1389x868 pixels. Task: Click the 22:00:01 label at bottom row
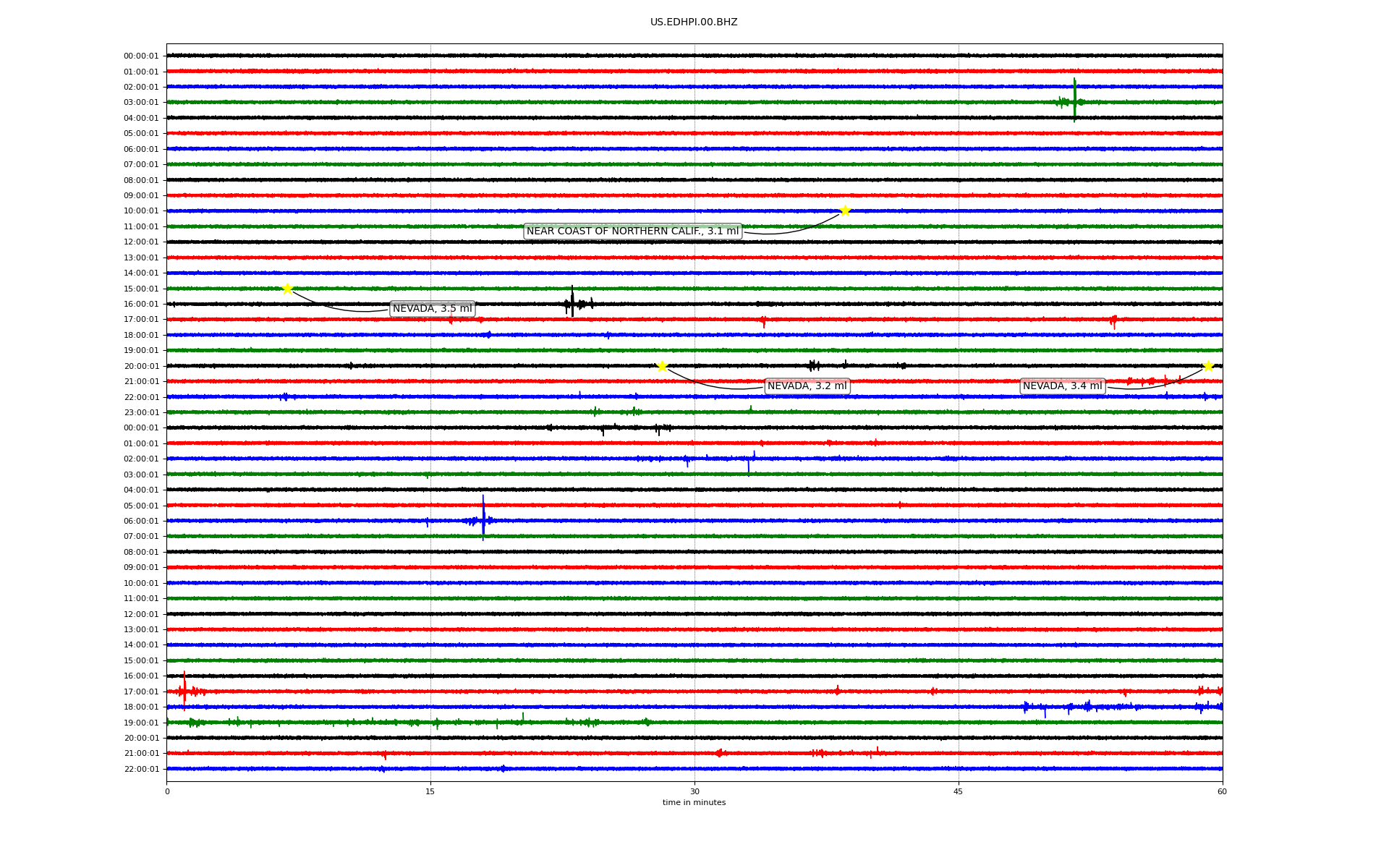141,770
